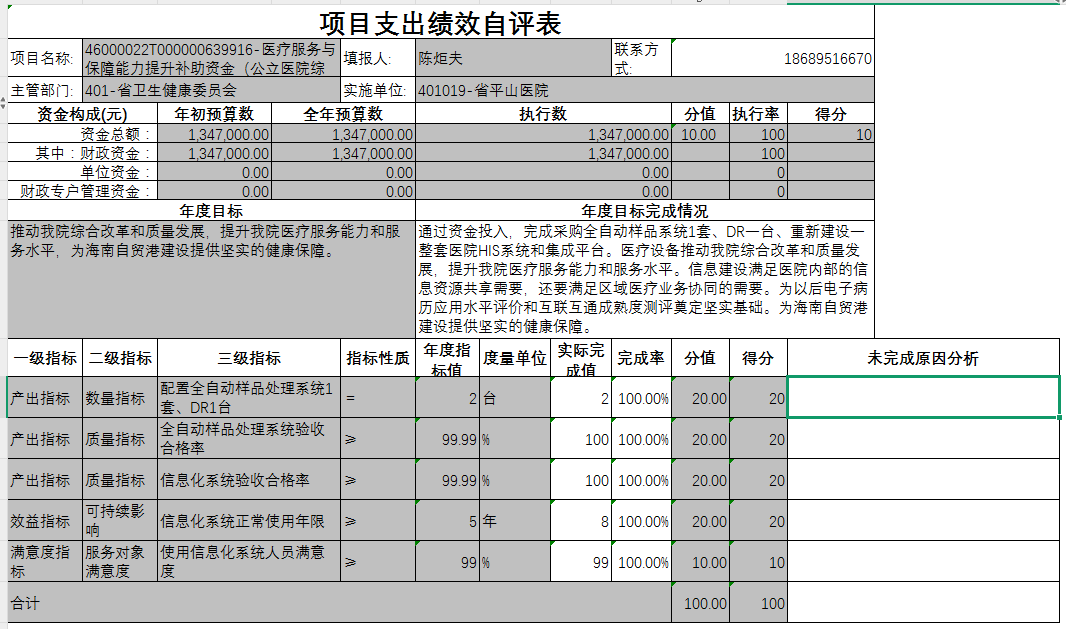The height and width of the screenshot is (629, 1066).
Task: Select the 合计 label cell
Action: (339, 603)
